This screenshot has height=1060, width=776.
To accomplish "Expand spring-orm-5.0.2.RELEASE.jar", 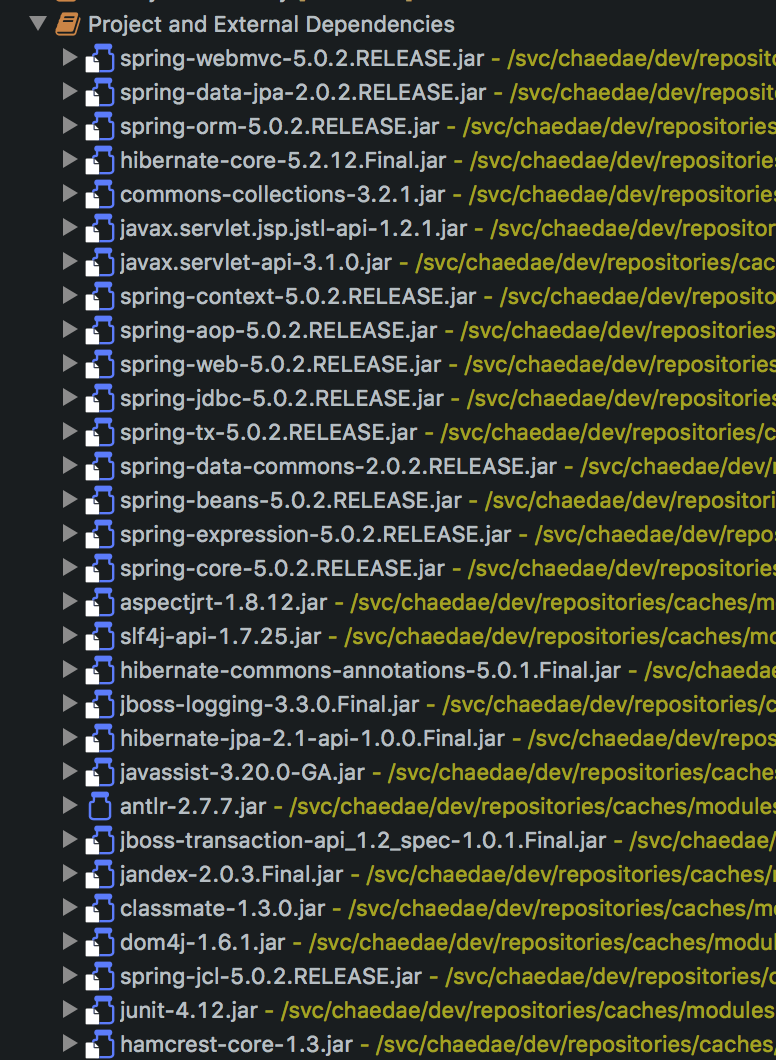I will point(70,126).
